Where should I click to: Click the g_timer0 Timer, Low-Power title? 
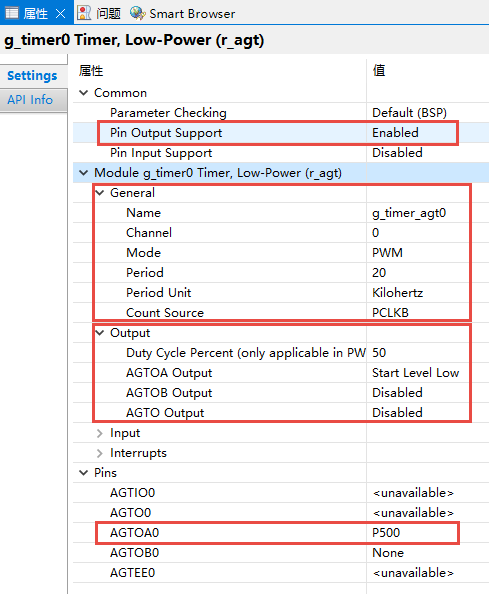click(134, 41)
